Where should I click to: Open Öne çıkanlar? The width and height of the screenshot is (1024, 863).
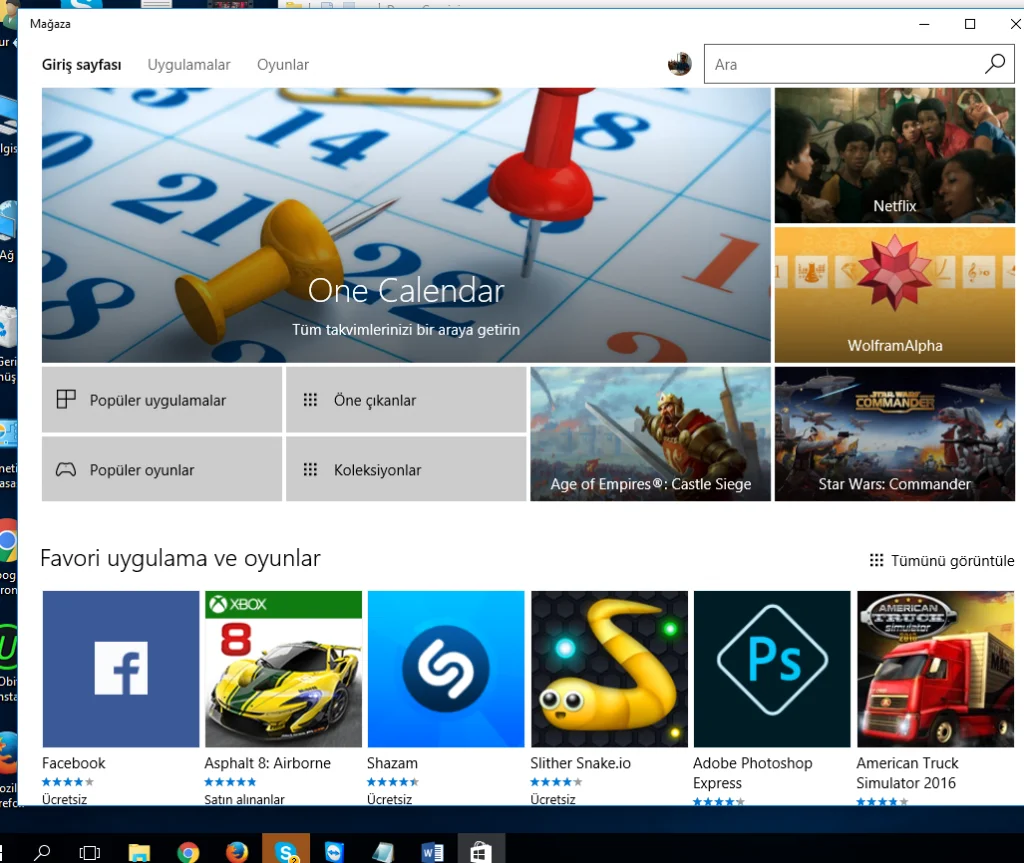[x=406, y=399]
